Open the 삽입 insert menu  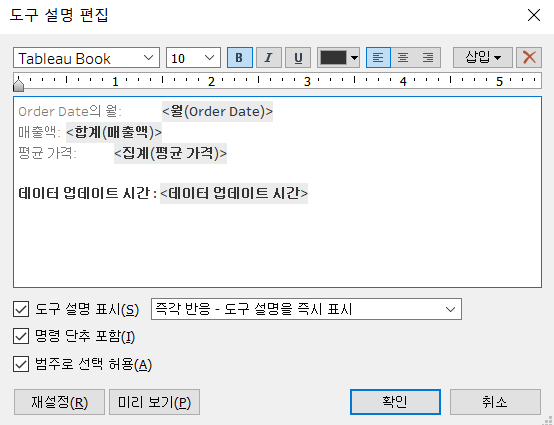pos(483,58)
